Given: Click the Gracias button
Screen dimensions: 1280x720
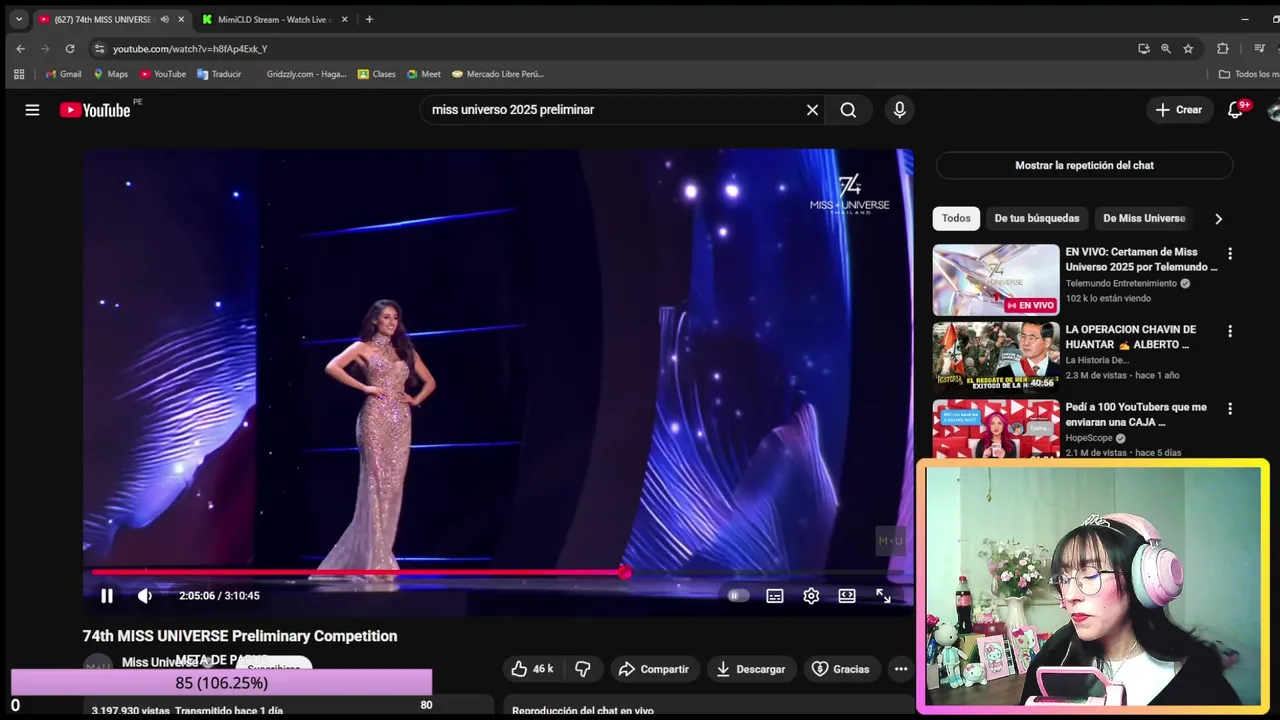Looking at the screenshot, I should point(841,669).
